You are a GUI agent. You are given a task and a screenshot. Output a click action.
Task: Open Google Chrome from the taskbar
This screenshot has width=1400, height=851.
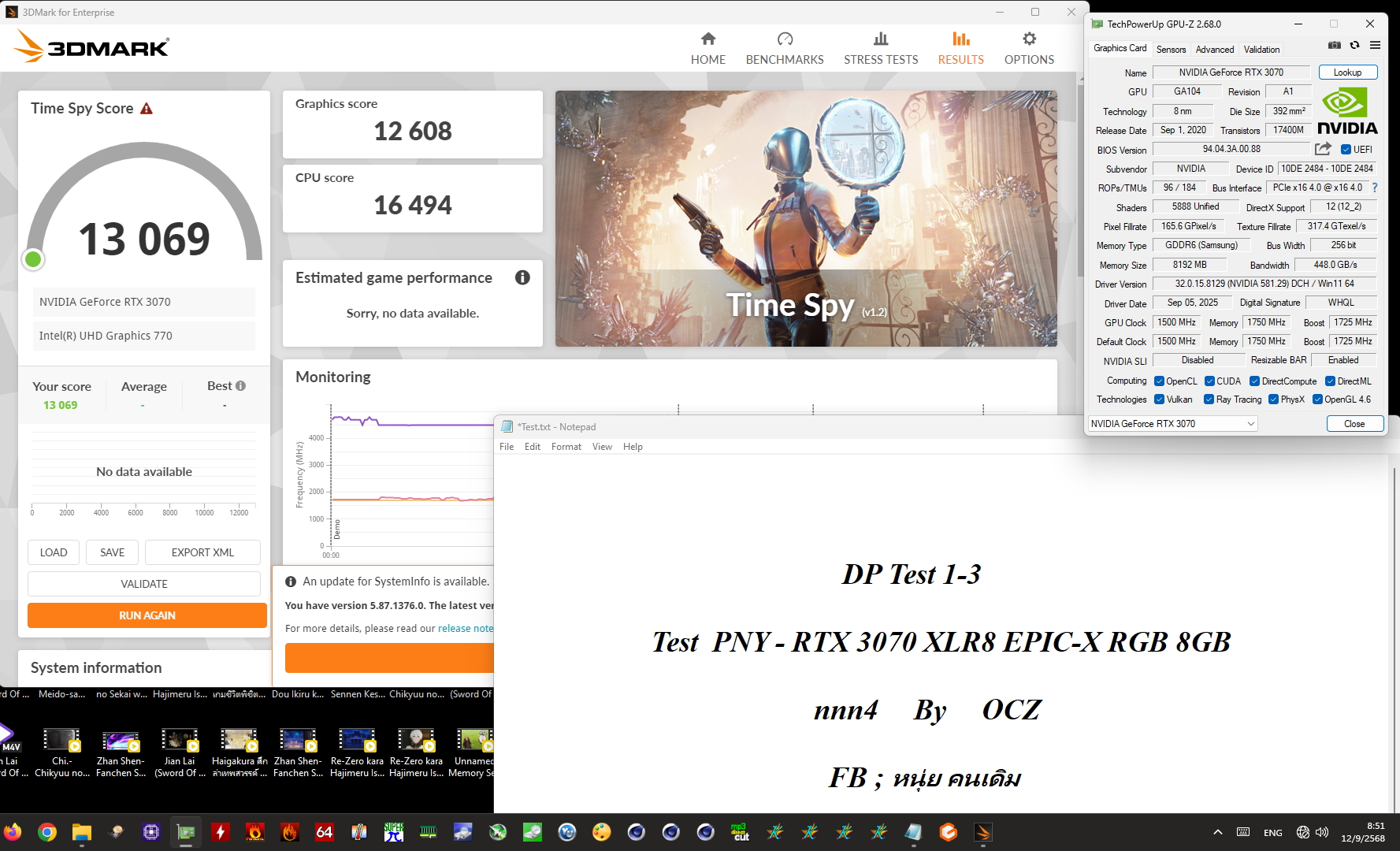47,832
